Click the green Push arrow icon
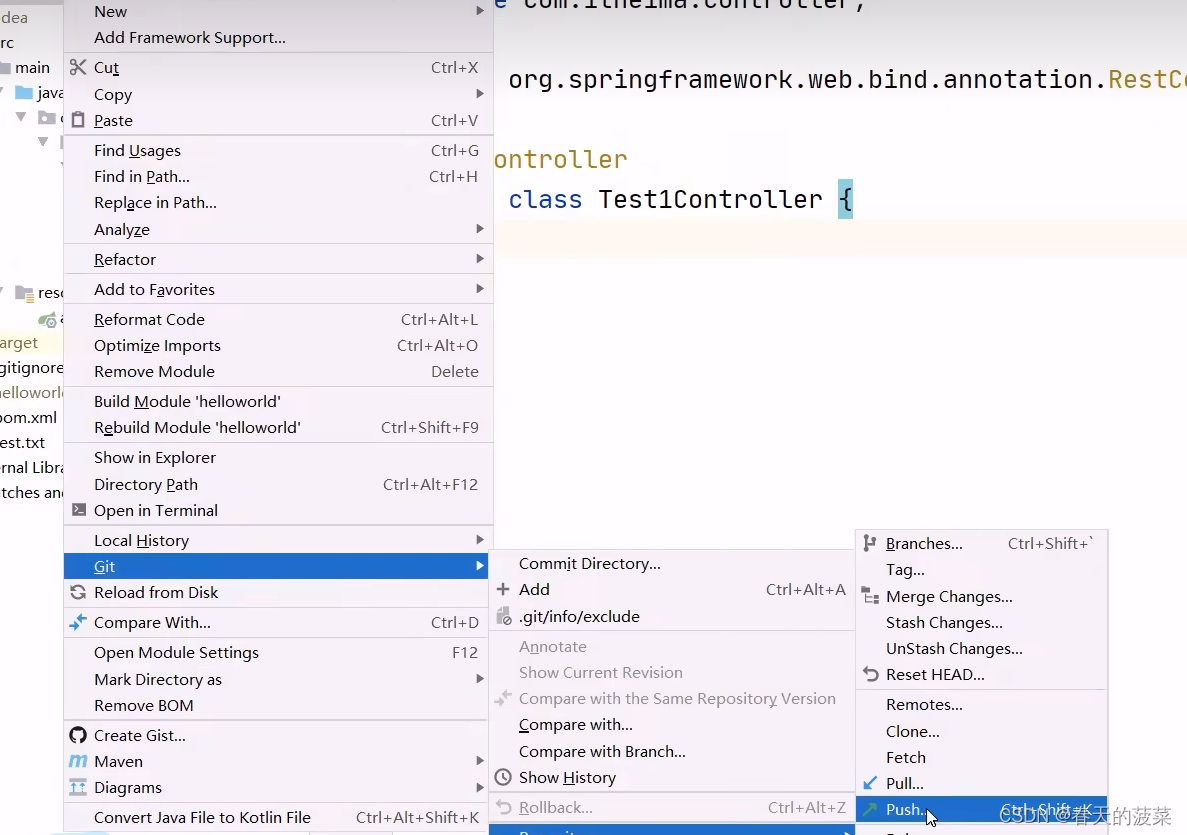 coord(869,809)
